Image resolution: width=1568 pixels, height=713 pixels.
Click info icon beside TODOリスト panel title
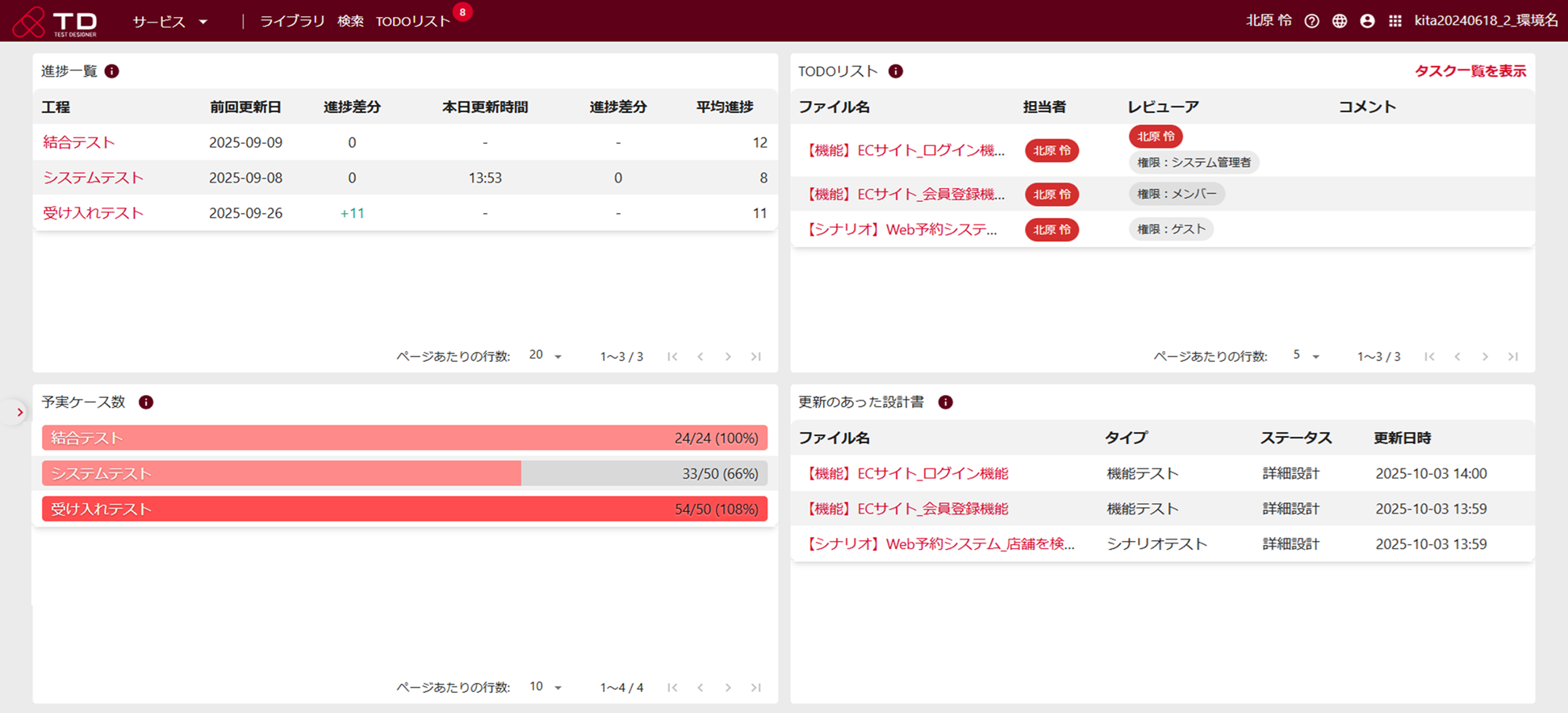pos(896,71)
